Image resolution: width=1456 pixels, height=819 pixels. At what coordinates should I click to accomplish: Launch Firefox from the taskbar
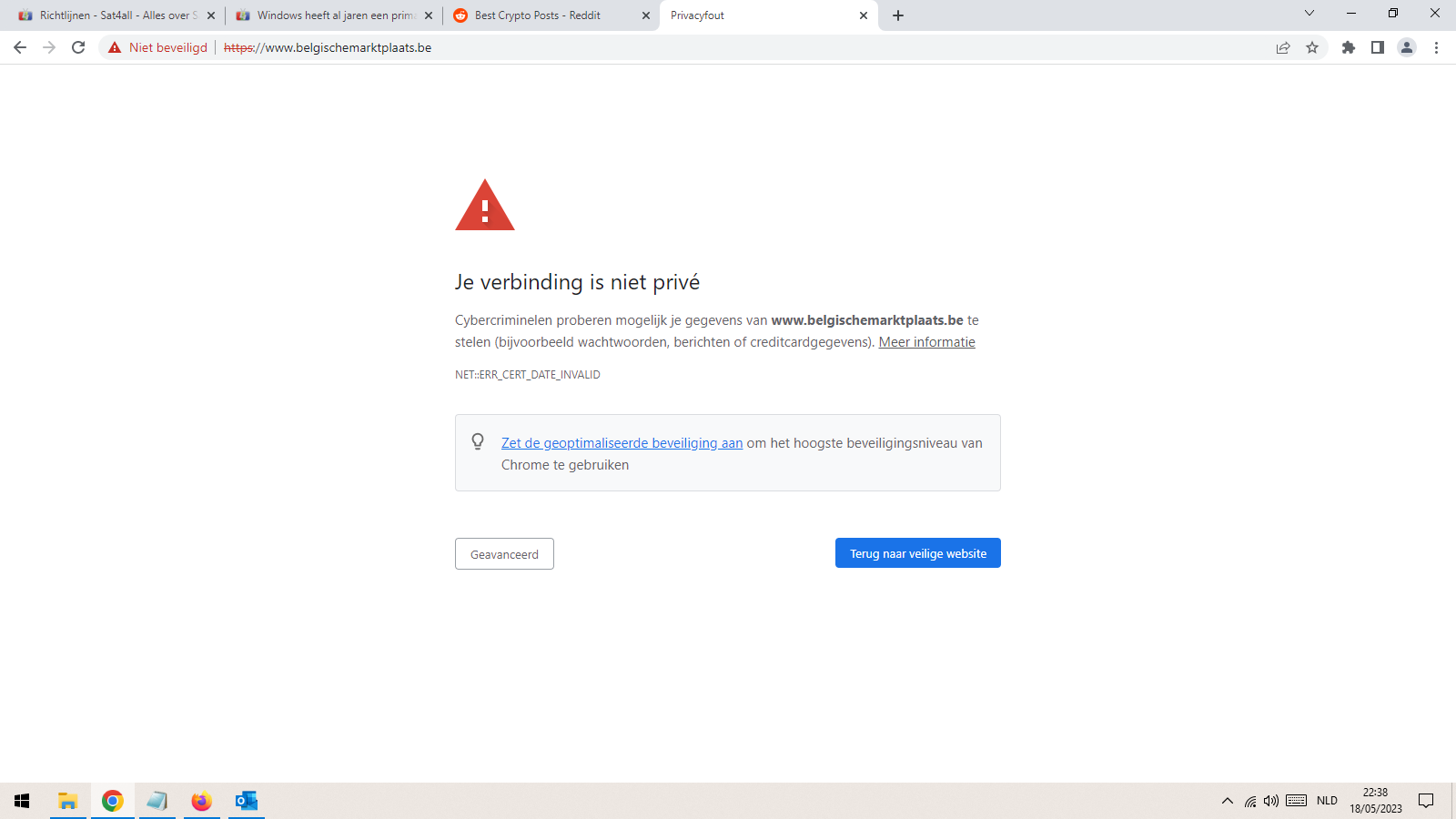[202, 801]
